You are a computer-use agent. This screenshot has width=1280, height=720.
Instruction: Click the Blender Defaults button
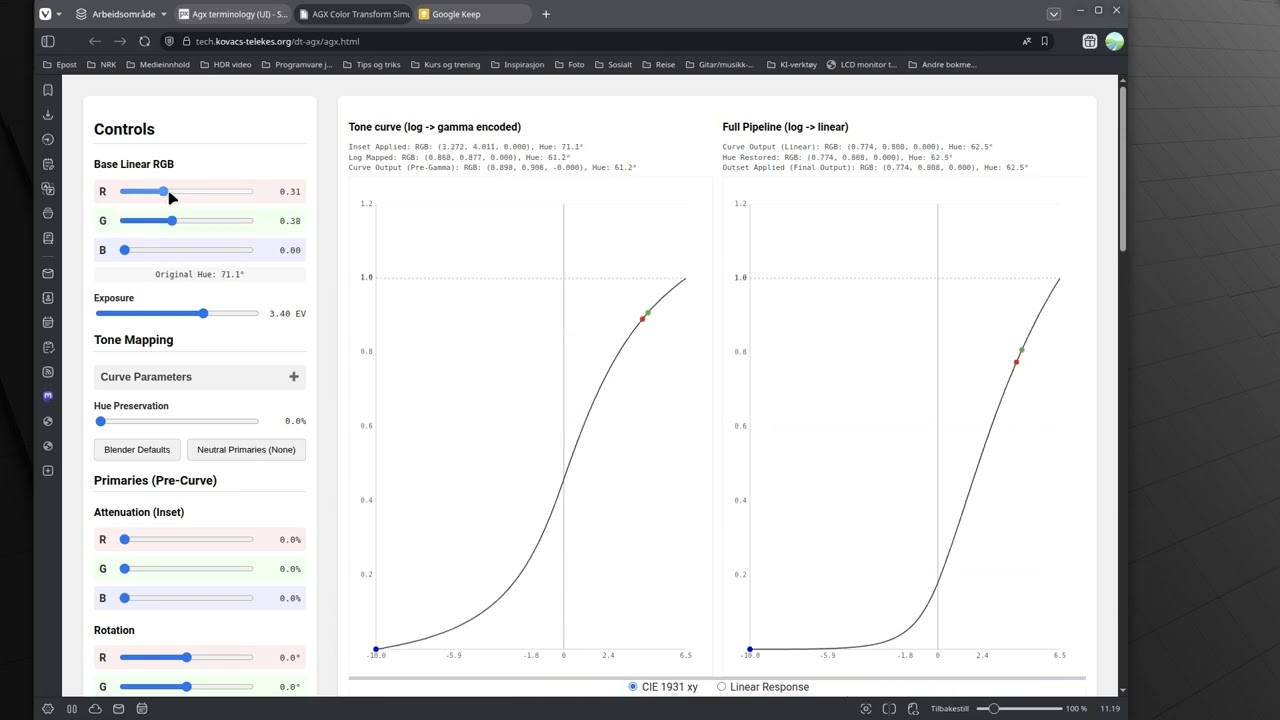point(137,450)
